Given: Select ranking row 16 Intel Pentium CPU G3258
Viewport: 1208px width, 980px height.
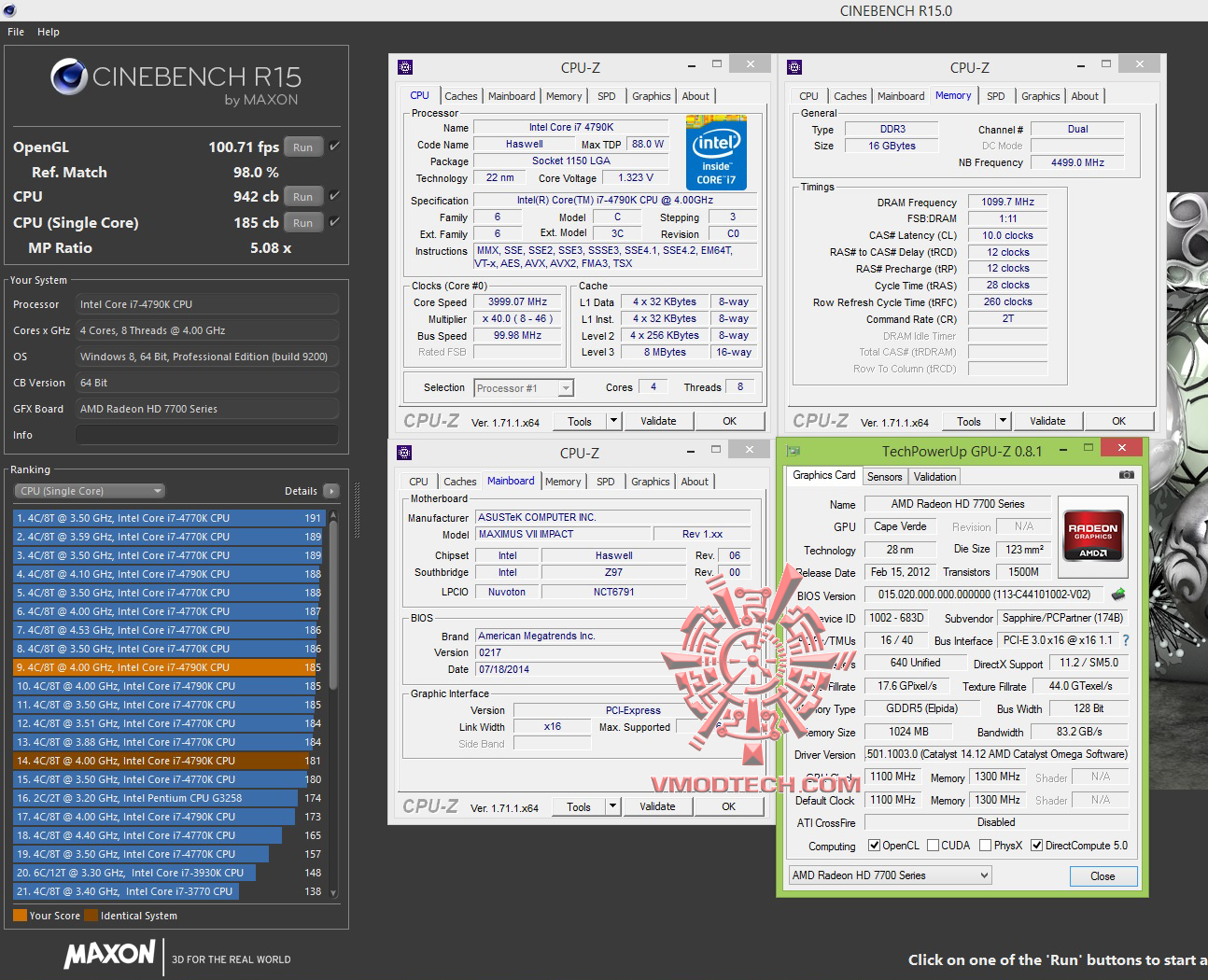Looking at the screenshot, I should pos(168,798).
